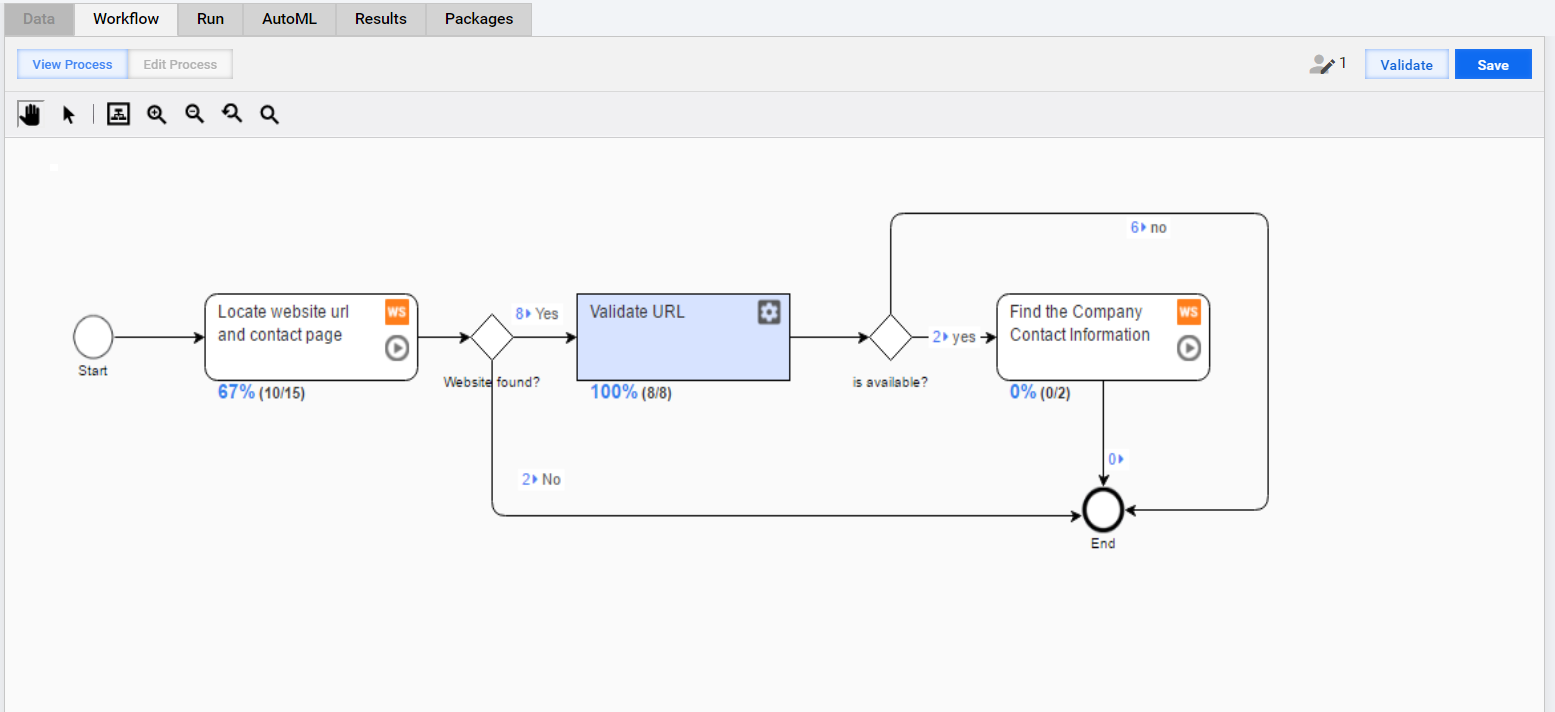Select the Locate website url task box
1555x712 pixels.
click(311, 337)
